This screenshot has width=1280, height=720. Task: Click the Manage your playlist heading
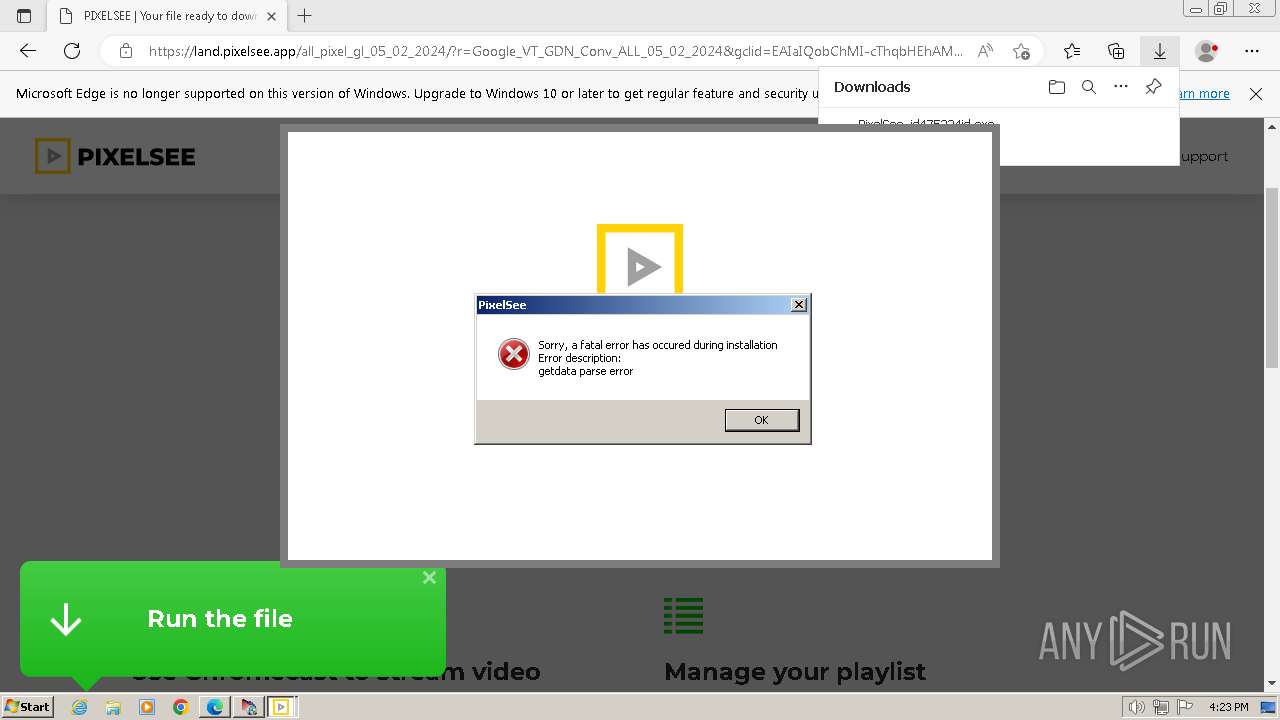795,671
